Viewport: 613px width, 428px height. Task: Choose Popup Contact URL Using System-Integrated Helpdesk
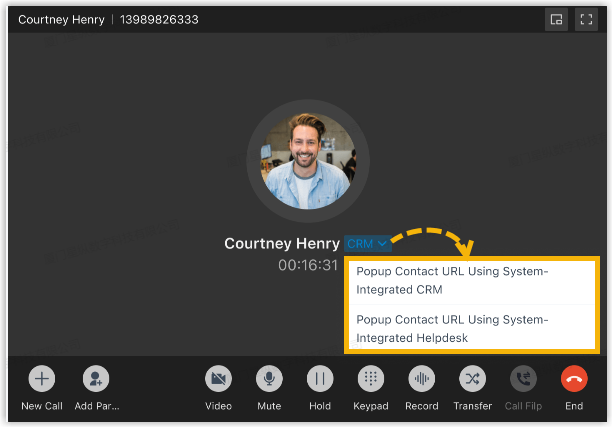click(x=453, y=328)
